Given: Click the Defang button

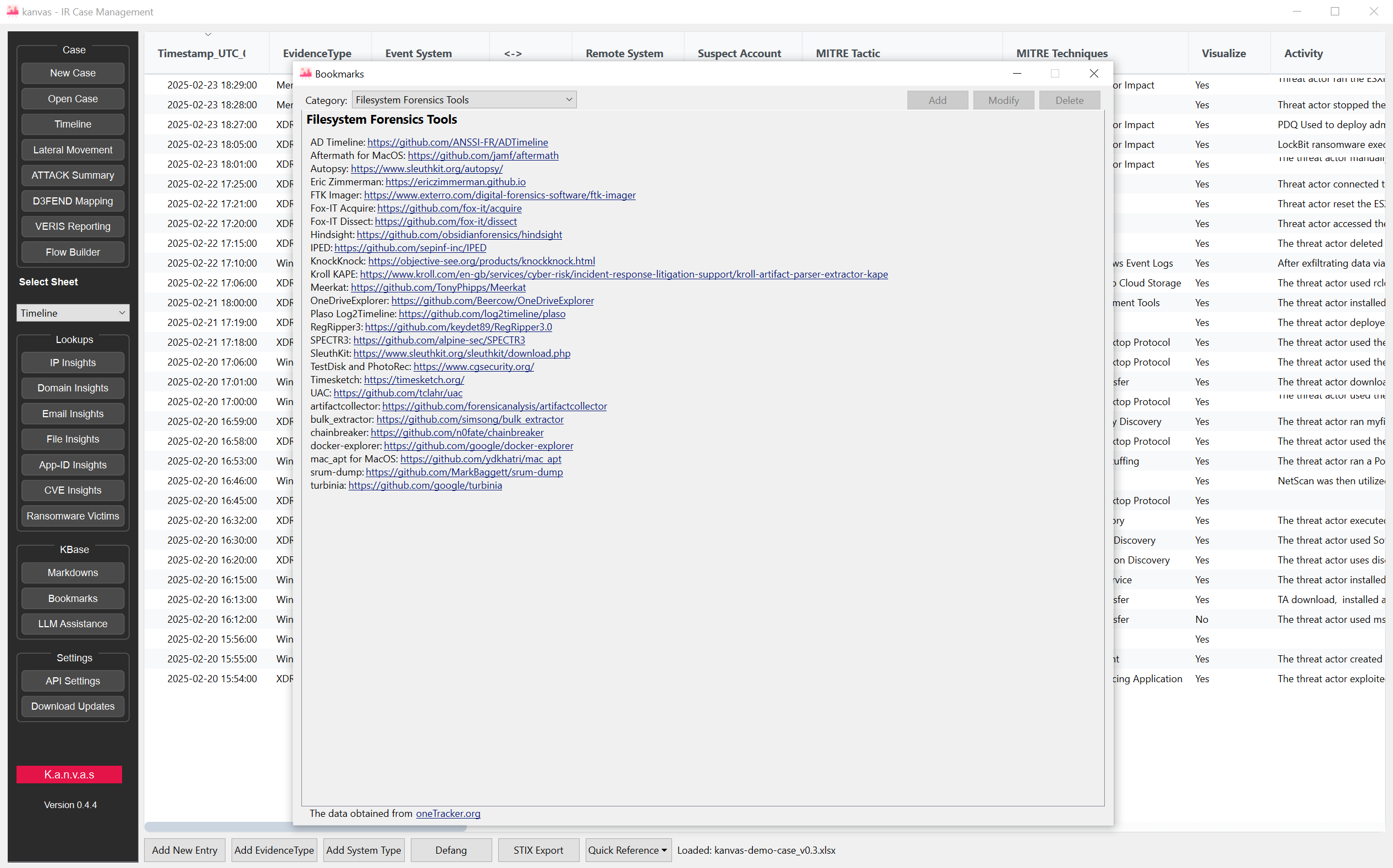Looking at the screenshot, I should 451,850.
